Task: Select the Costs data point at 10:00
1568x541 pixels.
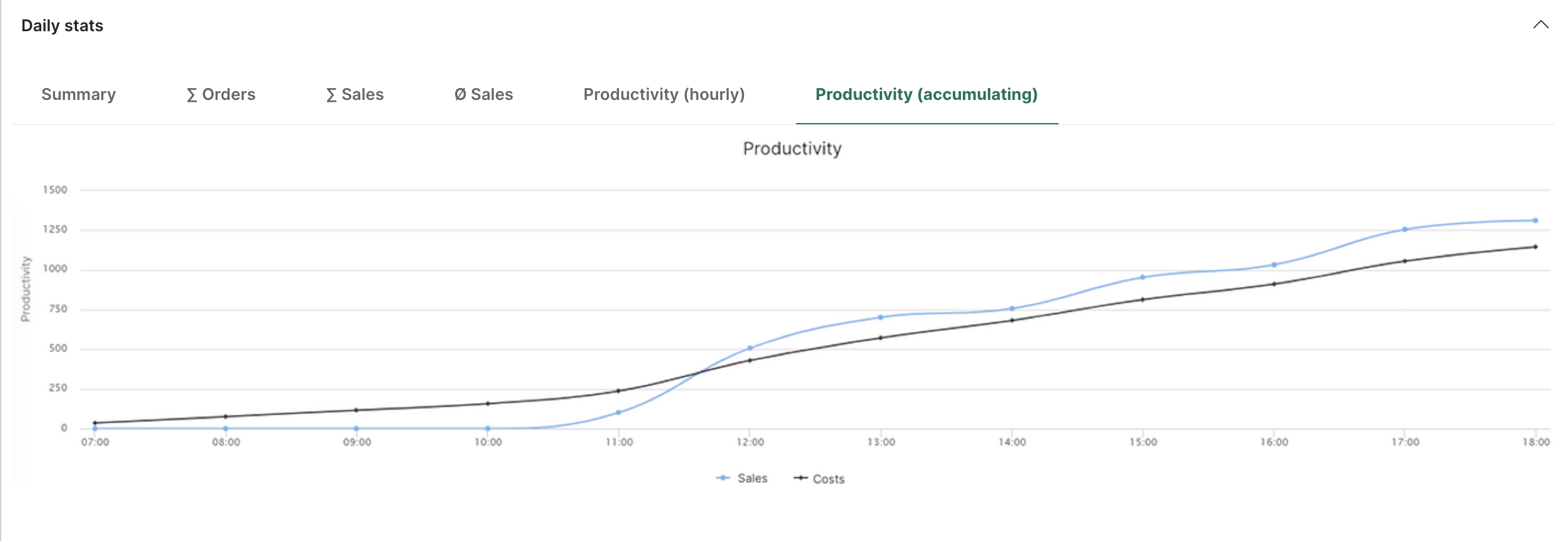Action: 488,404
